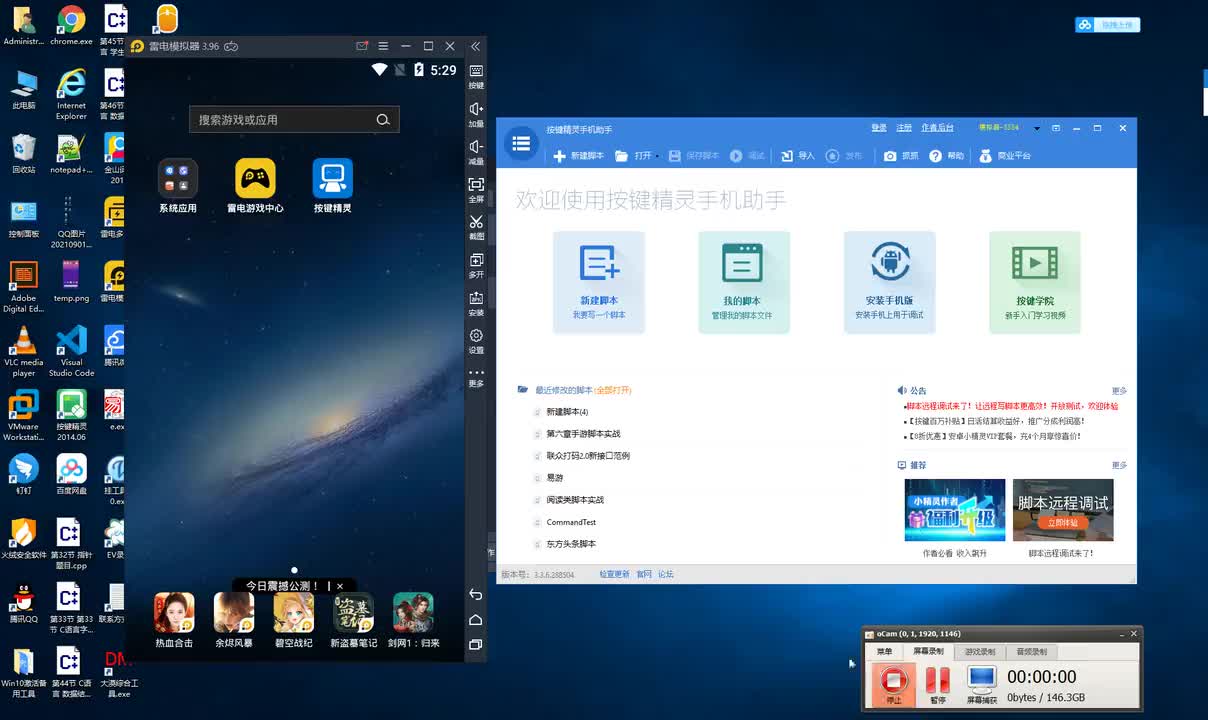Viewport: 1208px width, 720px height.
Task: Click the oCam 屏幕捕获 button
Action: 982,685
